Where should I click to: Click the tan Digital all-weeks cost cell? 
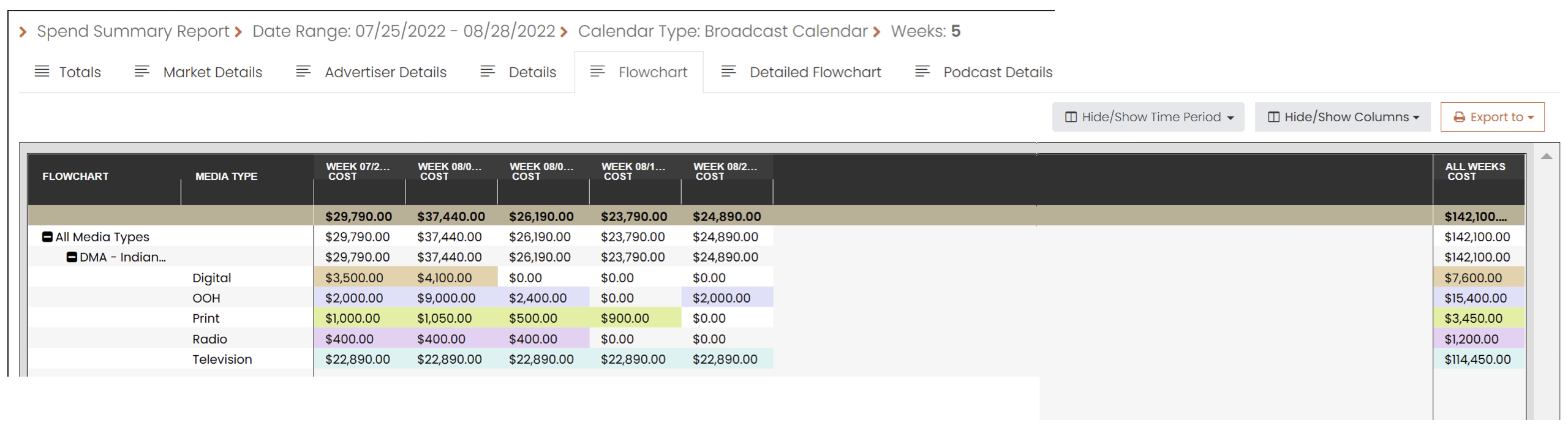click(1477, 278)
